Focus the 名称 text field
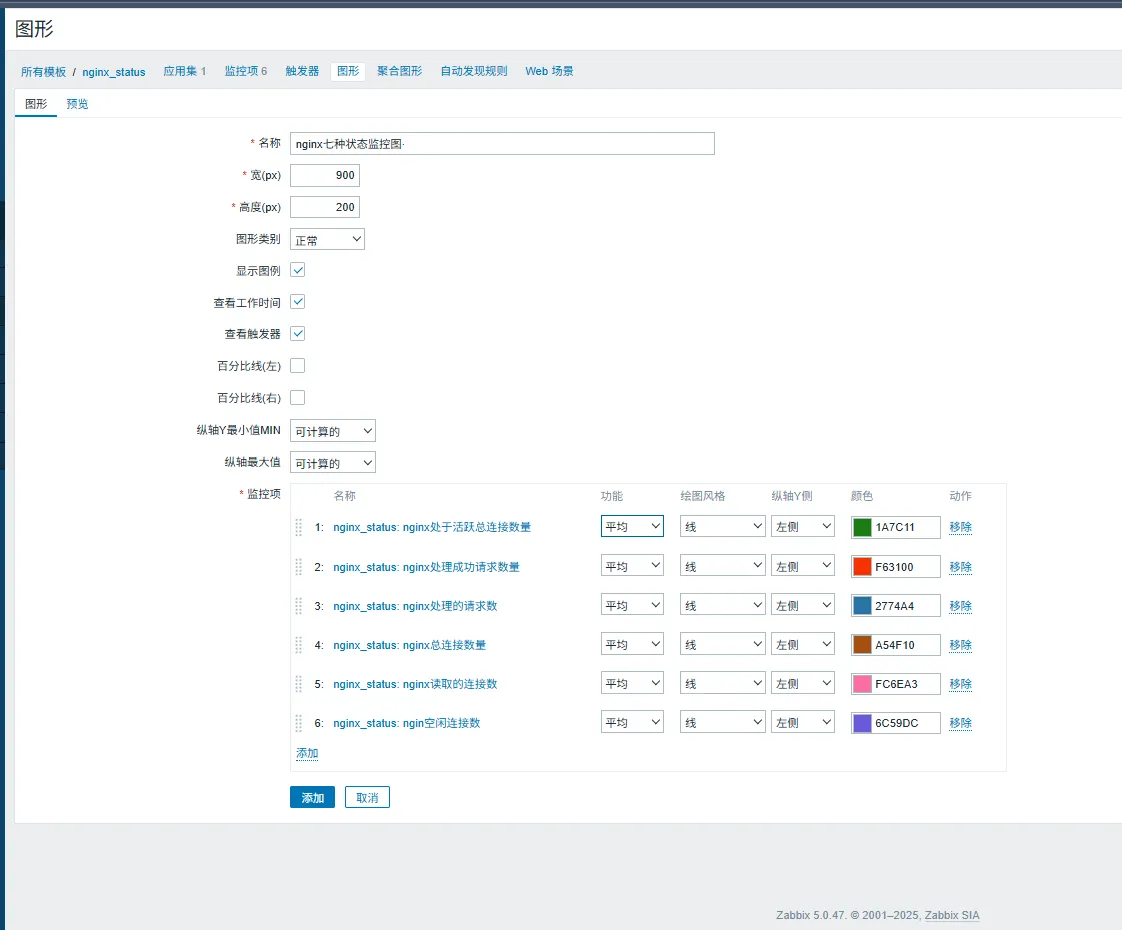Screen dimensions: 1122x930 502,144
